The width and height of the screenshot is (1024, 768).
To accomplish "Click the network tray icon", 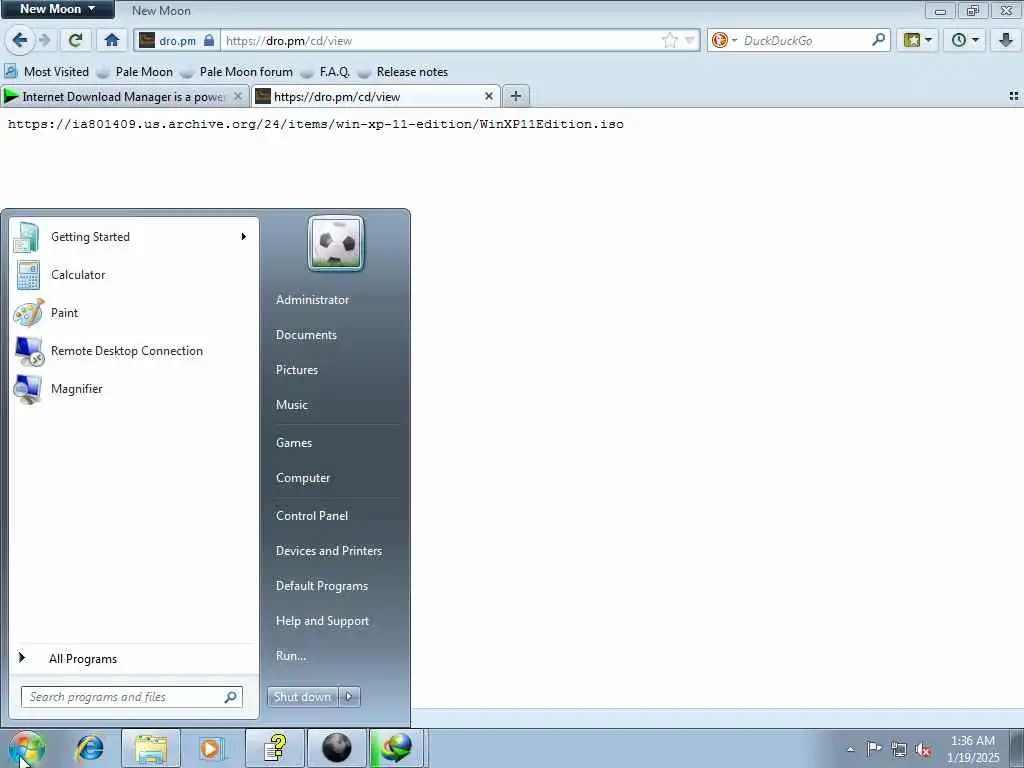I will (899, 749).
